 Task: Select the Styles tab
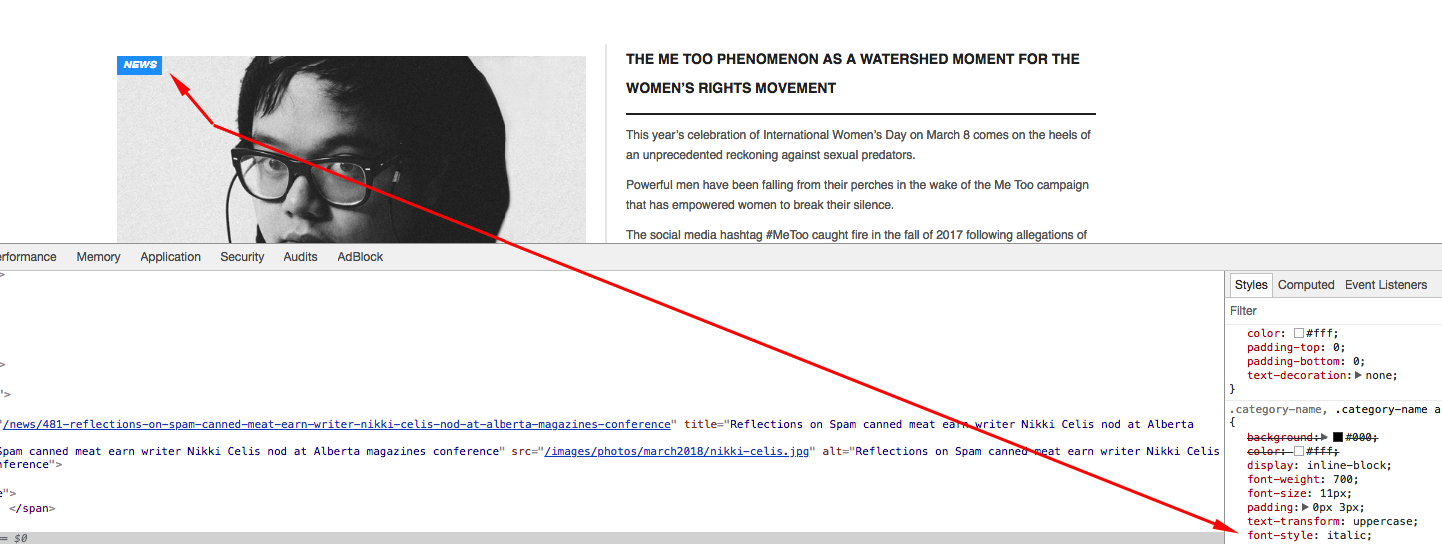point(1251,285)
